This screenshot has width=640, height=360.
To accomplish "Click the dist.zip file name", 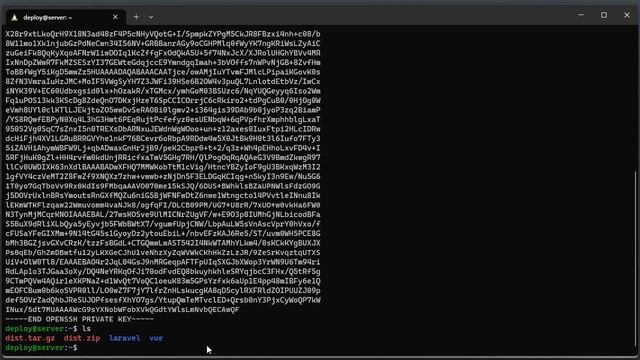I will coord(82,338).
